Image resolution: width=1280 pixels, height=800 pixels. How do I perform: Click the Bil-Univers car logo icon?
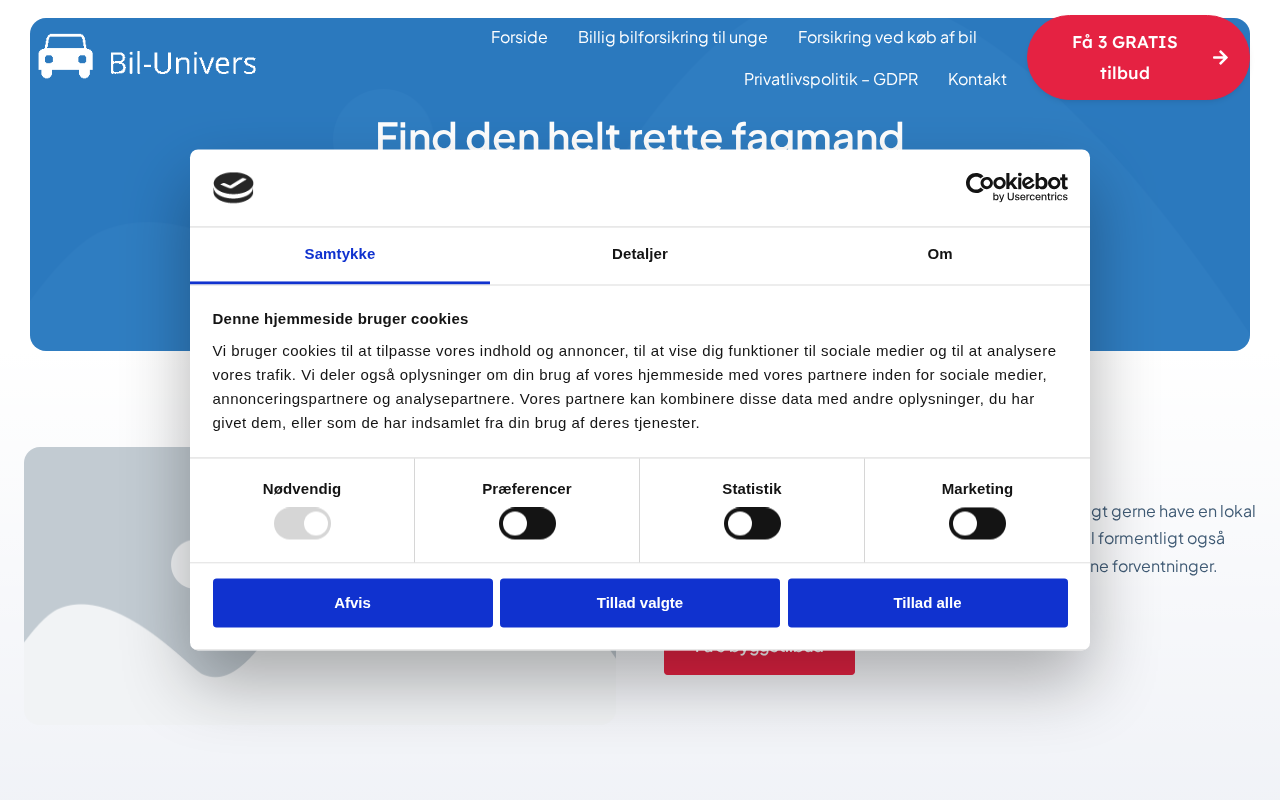66,56
